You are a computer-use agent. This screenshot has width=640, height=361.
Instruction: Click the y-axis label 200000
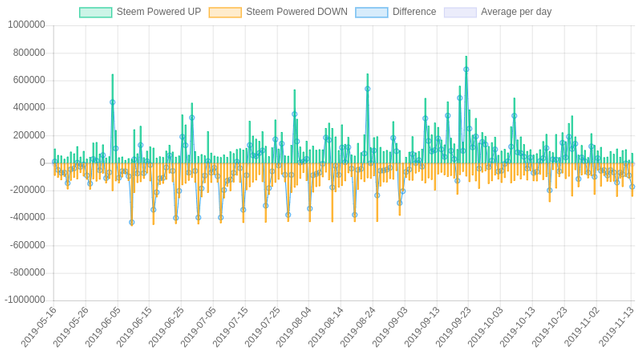click(29, 135)
